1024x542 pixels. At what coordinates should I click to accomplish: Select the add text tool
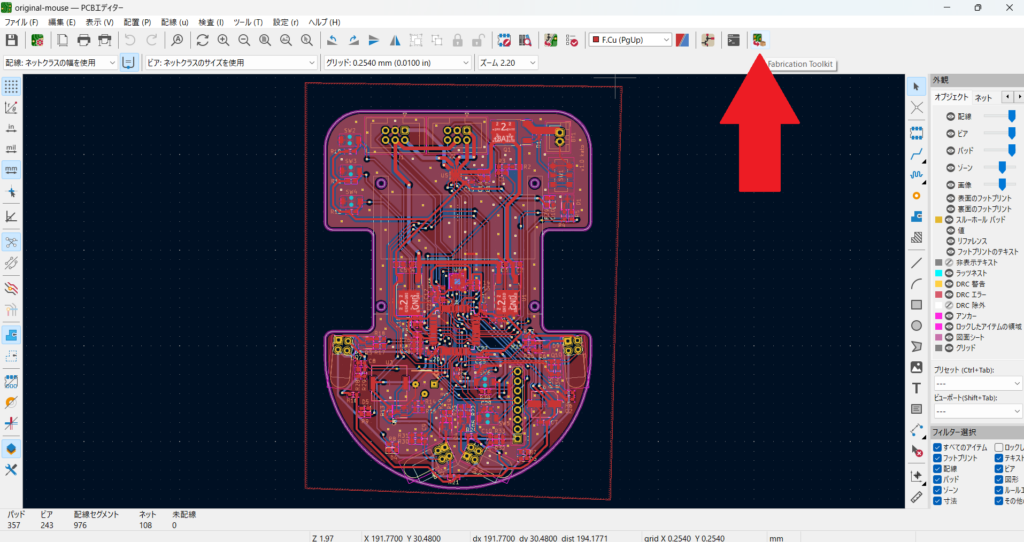(x=916, y=388)
